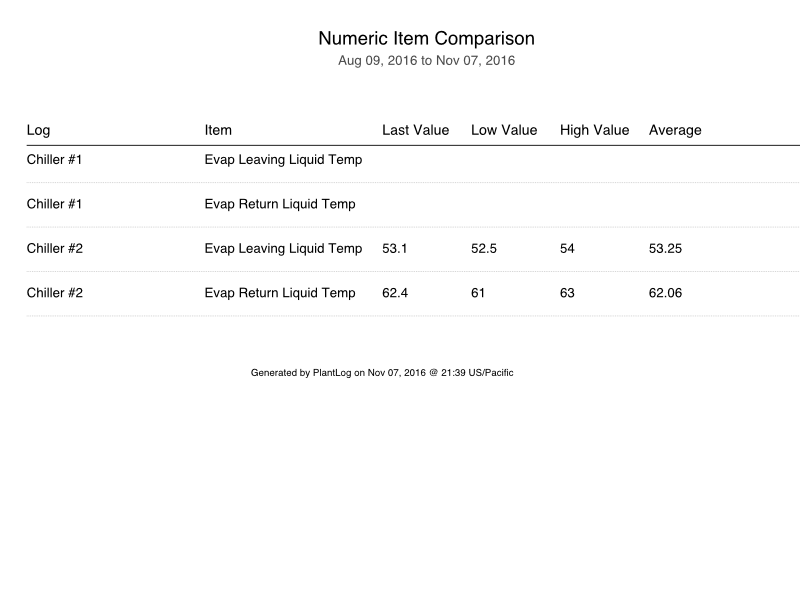This screenshot has width=800, height=600.
Task: Click high value '54'
Action: pyautogui.click(x=567, y=248)
